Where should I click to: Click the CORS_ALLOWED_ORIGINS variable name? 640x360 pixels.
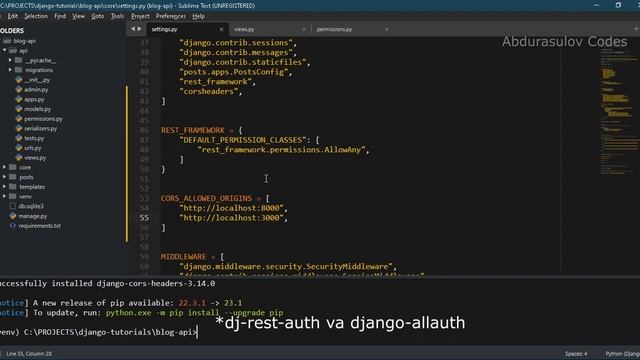(x=207, y=198)
